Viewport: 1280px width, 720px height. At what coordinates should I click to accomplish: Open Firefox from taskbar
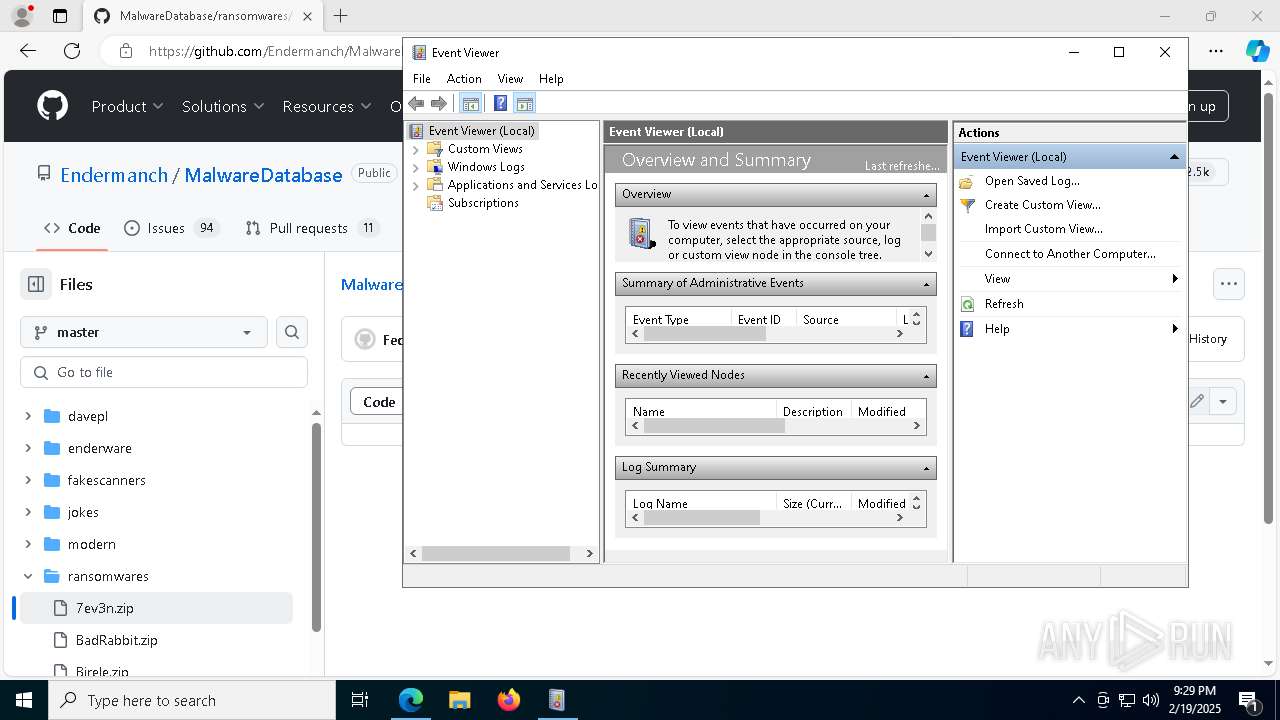click(x=509, y=700)
